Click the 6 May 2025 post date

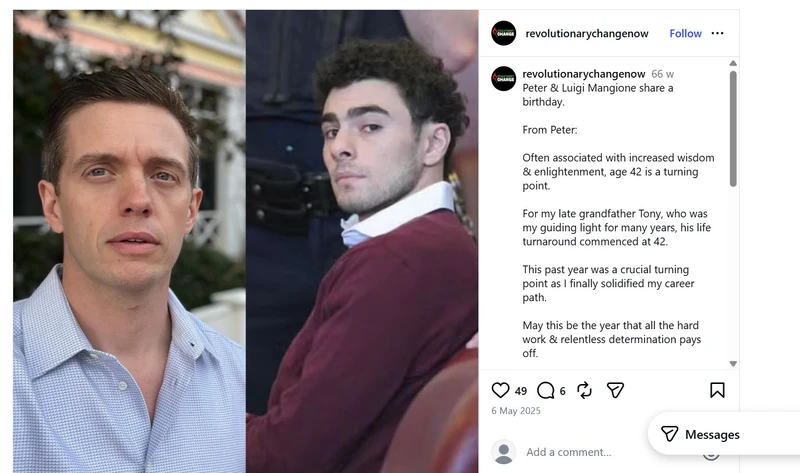tap(516, 411)
